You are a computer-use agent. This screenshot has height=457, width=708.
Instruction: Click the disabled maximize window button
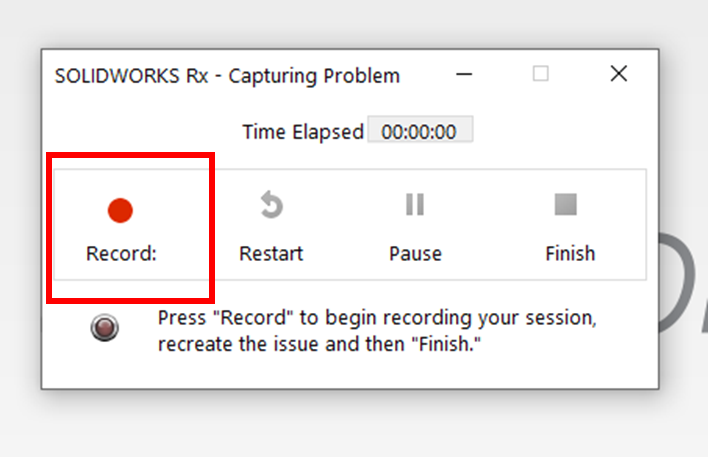pos(540,74)
